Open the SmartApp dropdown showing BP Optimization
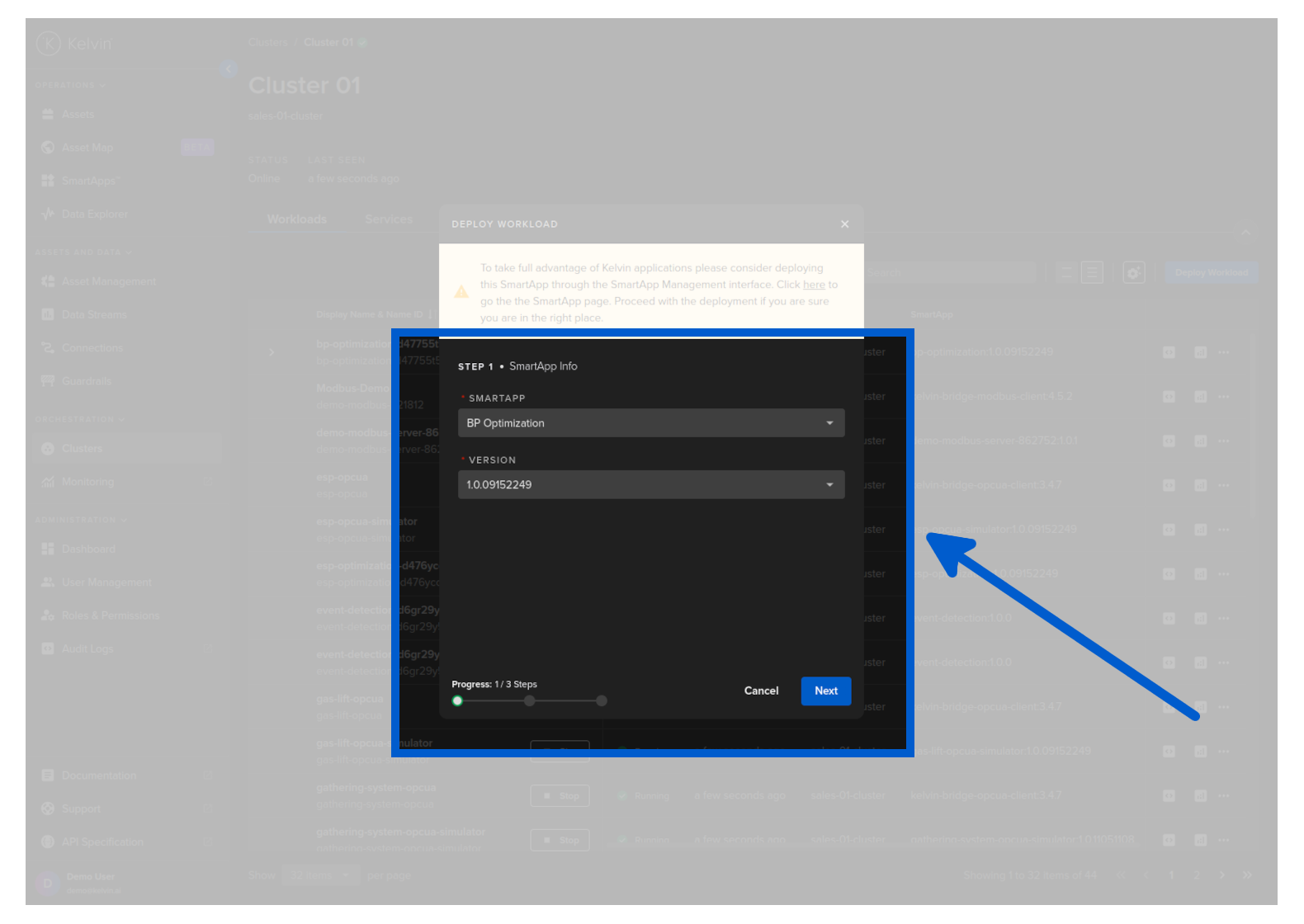Viewport: 1304px width, 924px height. [x=650, y=423]
